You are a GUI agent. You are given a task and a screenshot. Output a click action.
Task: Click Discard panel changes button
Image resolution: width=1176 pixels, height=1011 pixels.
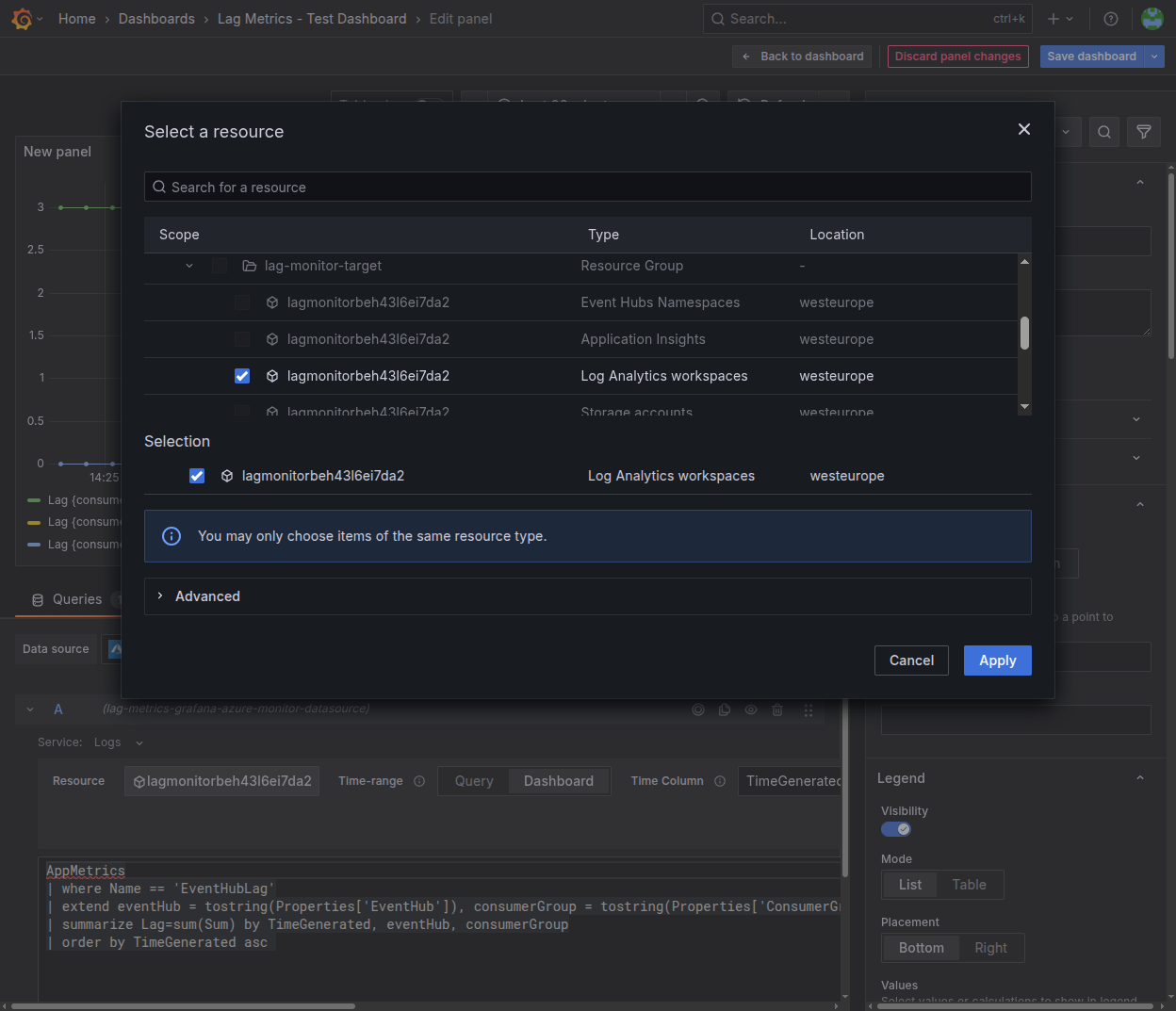pyautogui.click(x=957, y=57)
